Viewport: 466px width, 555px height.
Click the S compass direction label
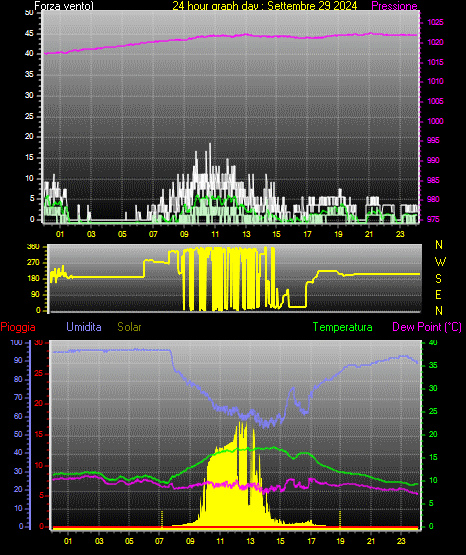click(x=438, y=279)
